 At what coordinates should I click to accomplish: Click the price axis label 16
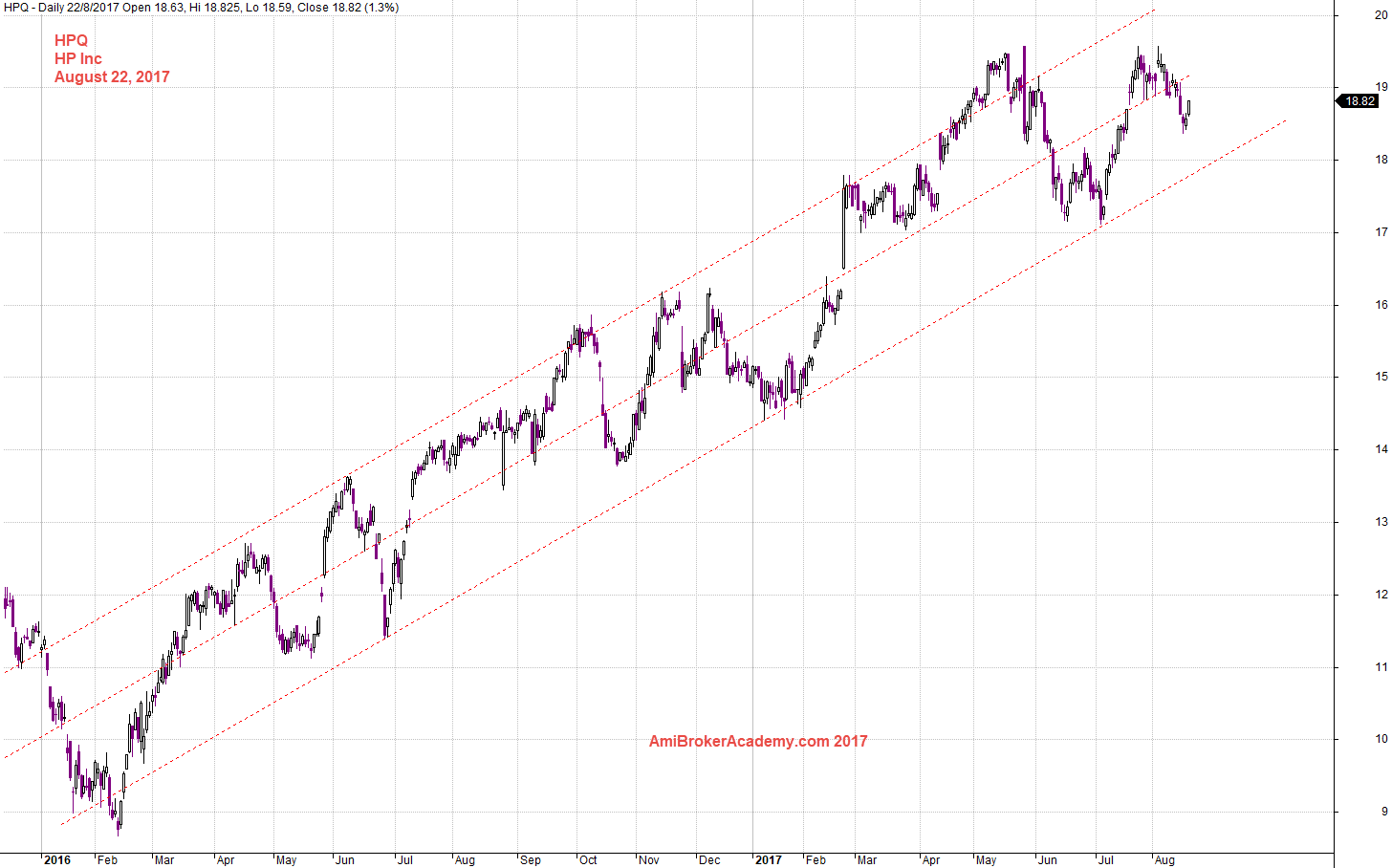click(x=1381, y=305)
